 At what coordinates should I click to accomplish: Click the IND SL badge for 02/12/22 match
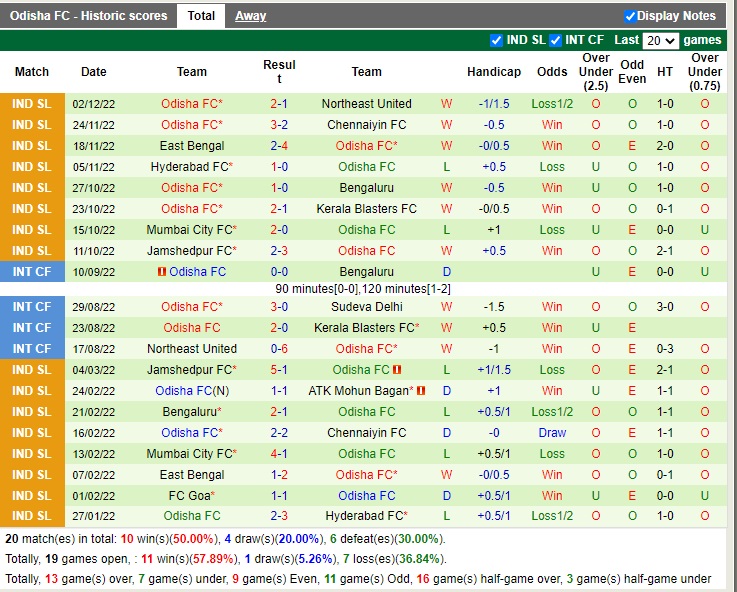32,104
